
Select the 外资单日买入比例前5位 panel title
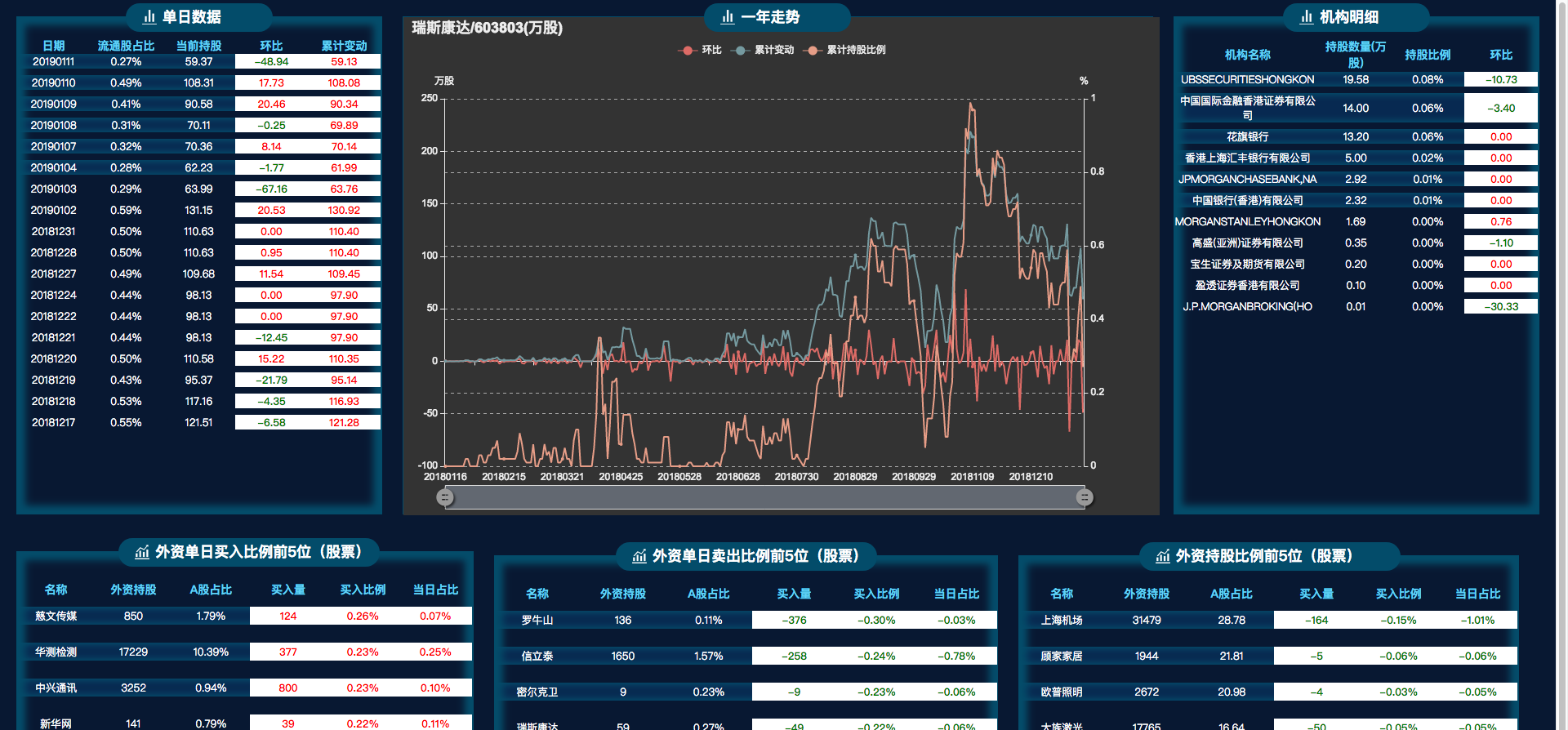click(258, 552)
